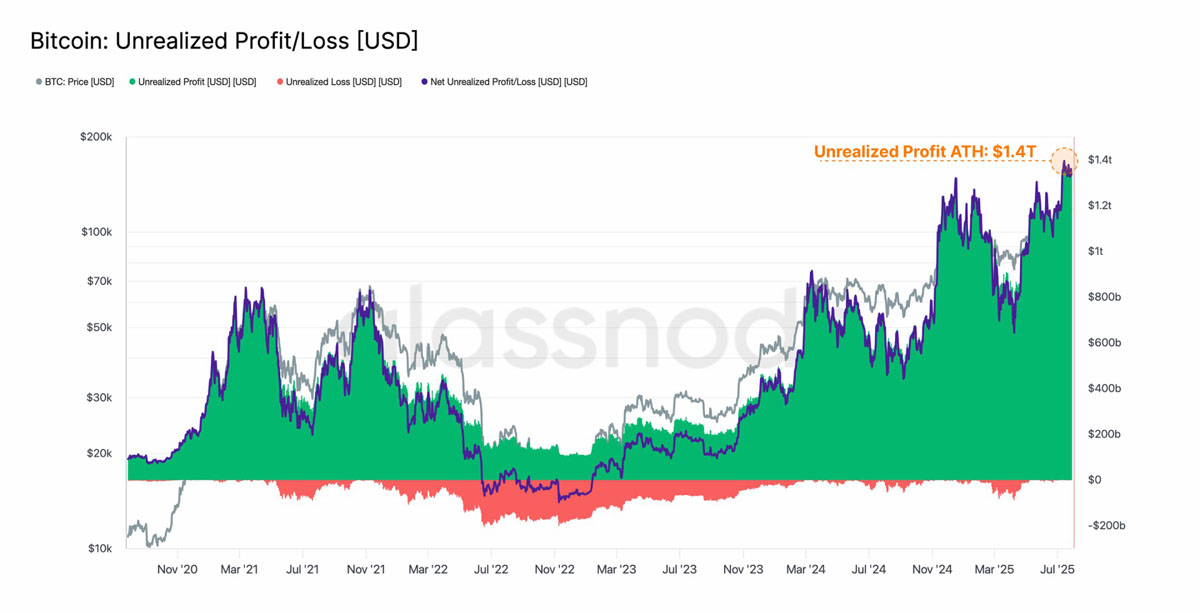Click the chart title Bitcoin: Unrealized Profit/Loss
1200x613 pixels.
click(224, 41)
